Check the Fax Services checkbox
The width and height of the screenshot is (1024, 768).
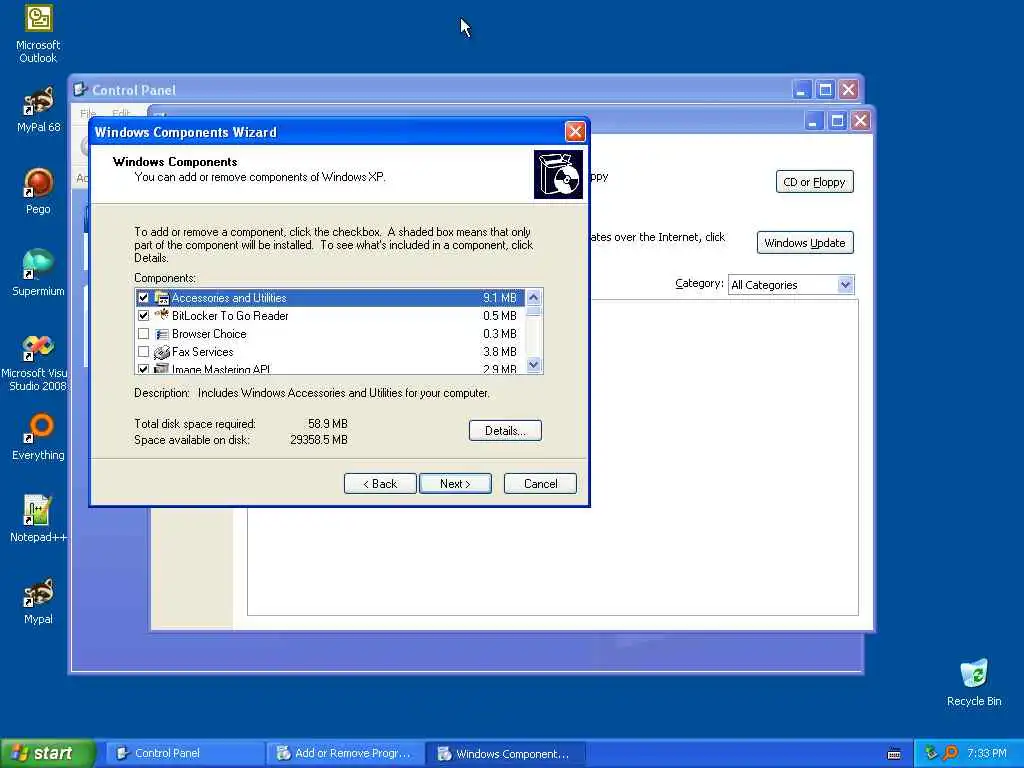(143, 352)
